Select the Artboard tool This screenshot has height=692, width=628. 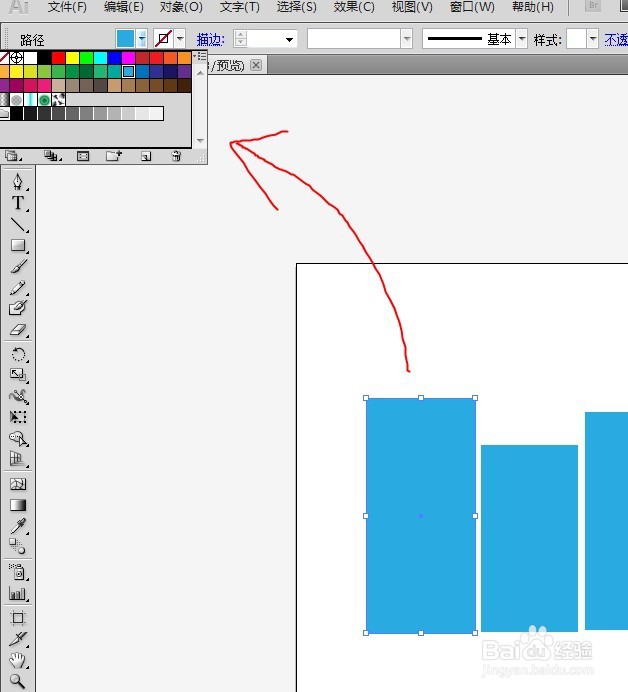click(18, 618)
